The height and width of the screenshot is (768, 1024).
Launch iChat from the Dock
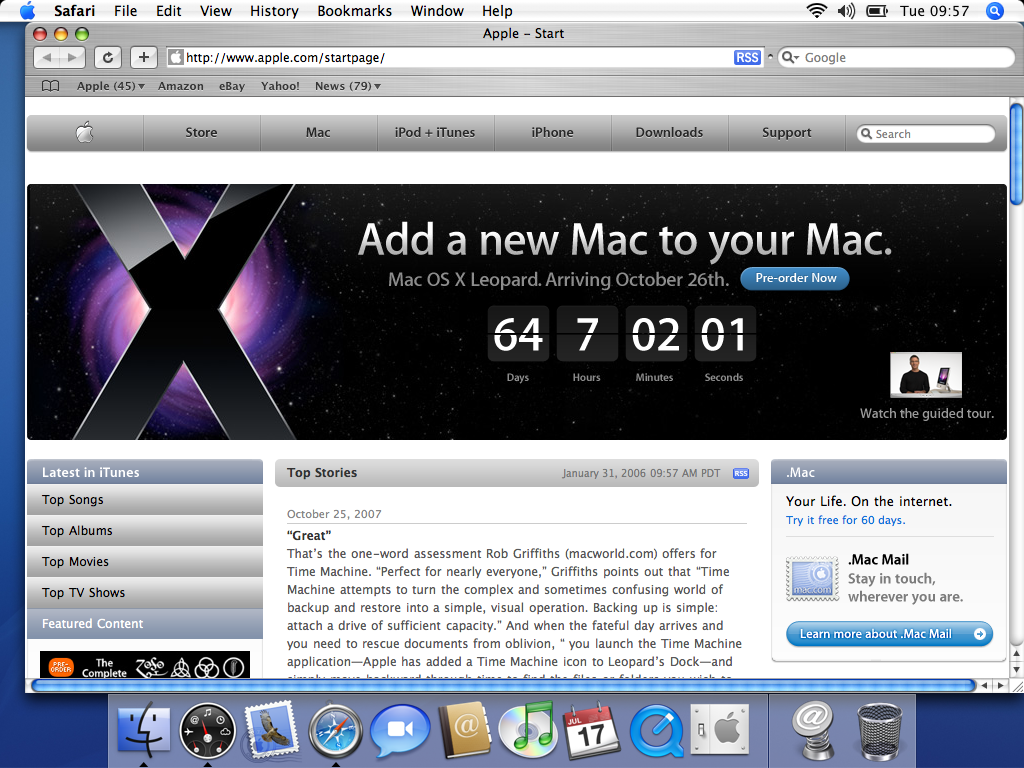pyautogui.click(x=400, y=730)
